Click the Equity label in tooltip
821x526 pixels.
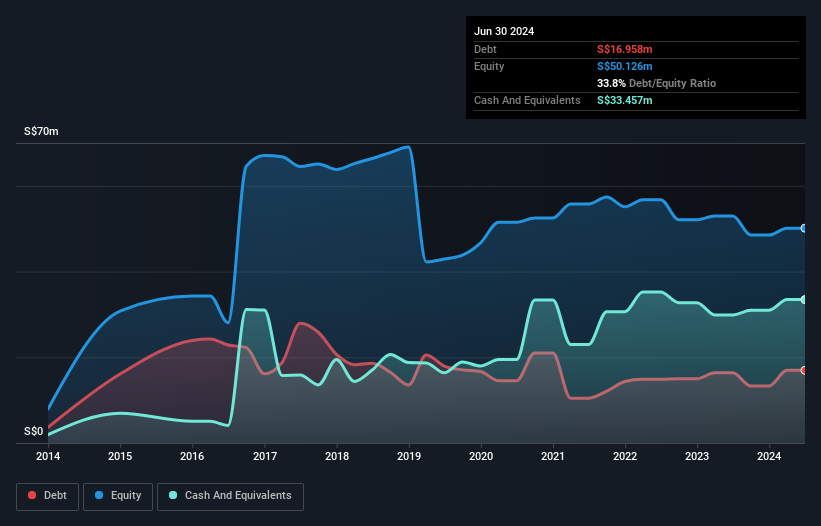point(489,66)
